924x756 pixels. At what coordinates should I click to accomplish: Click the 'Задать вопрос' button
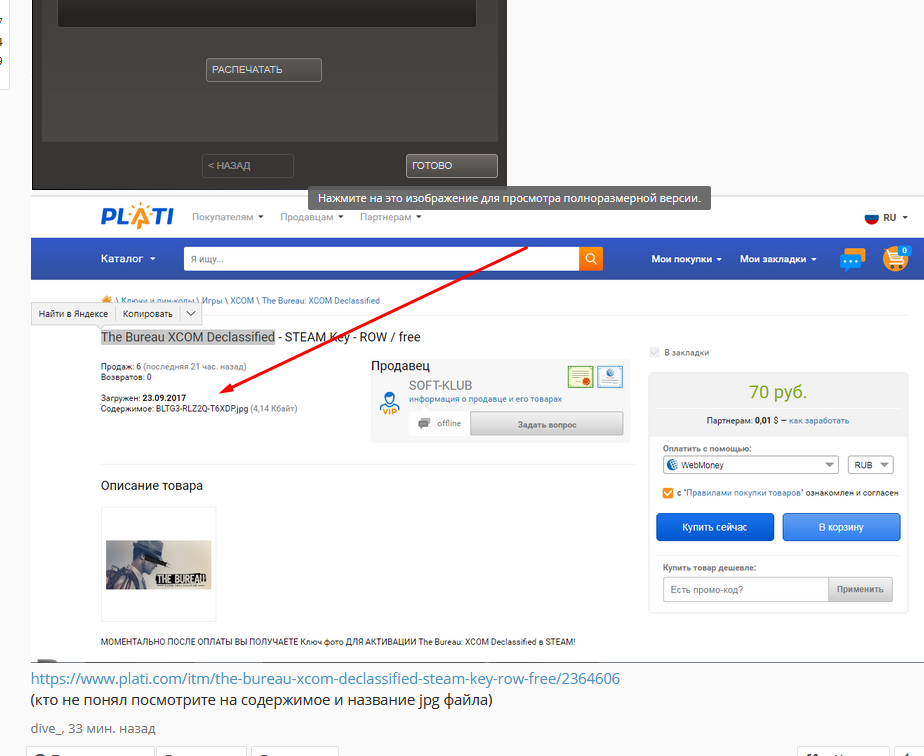tap(546, 424)
